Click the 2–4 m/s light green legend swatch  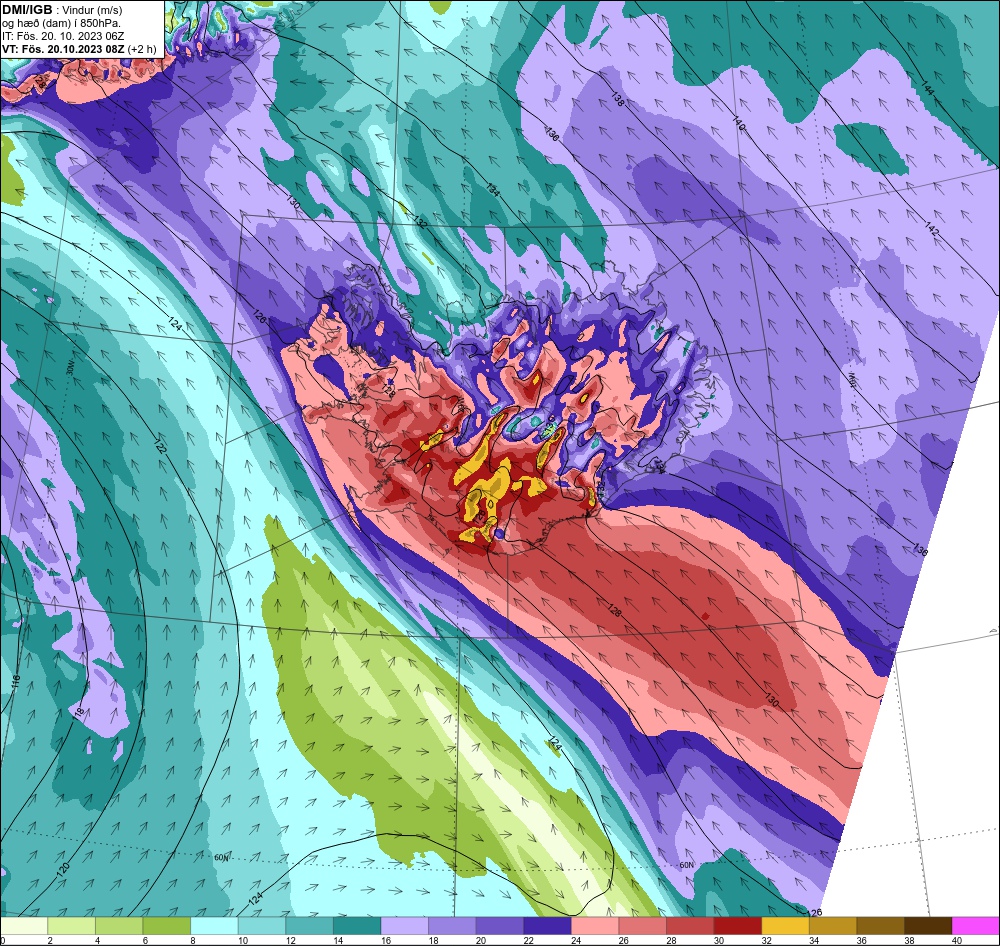[x=71, y=926]
